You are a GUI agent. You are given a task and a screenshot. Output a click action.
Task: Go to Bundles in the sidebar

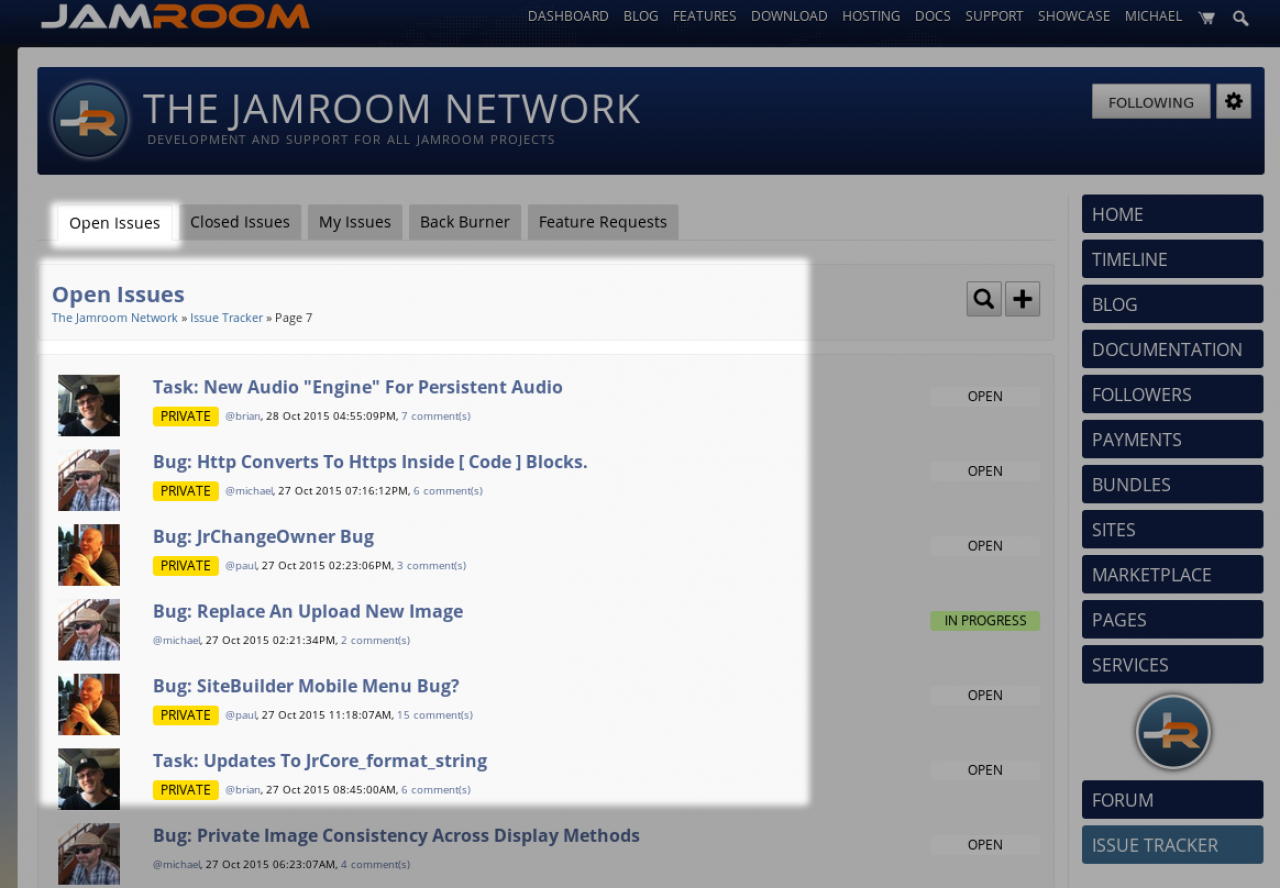coord(1173,484)
